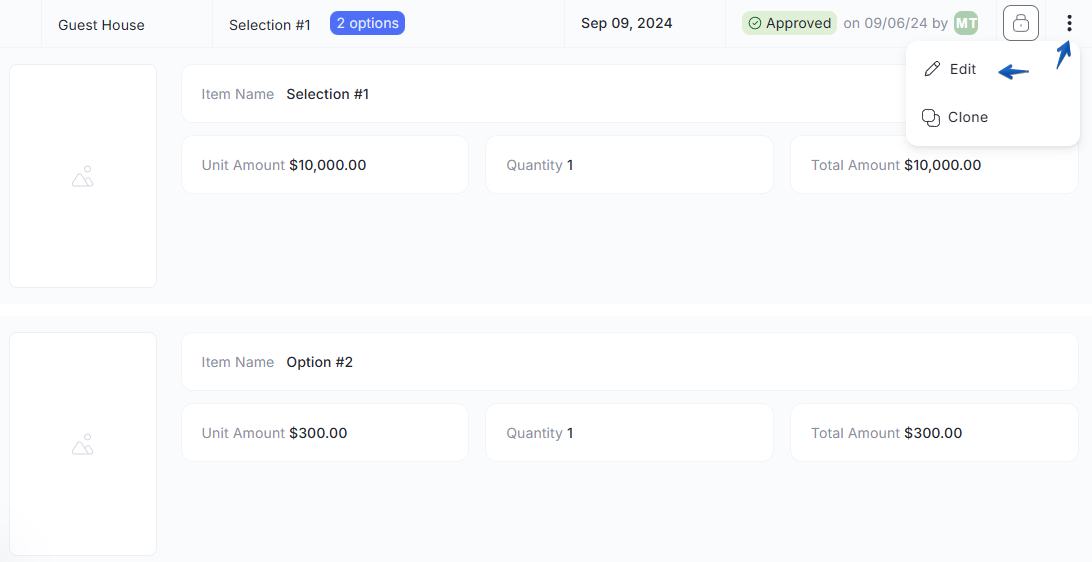Open the three-dot more options menu

click(x=1069, y=24)
